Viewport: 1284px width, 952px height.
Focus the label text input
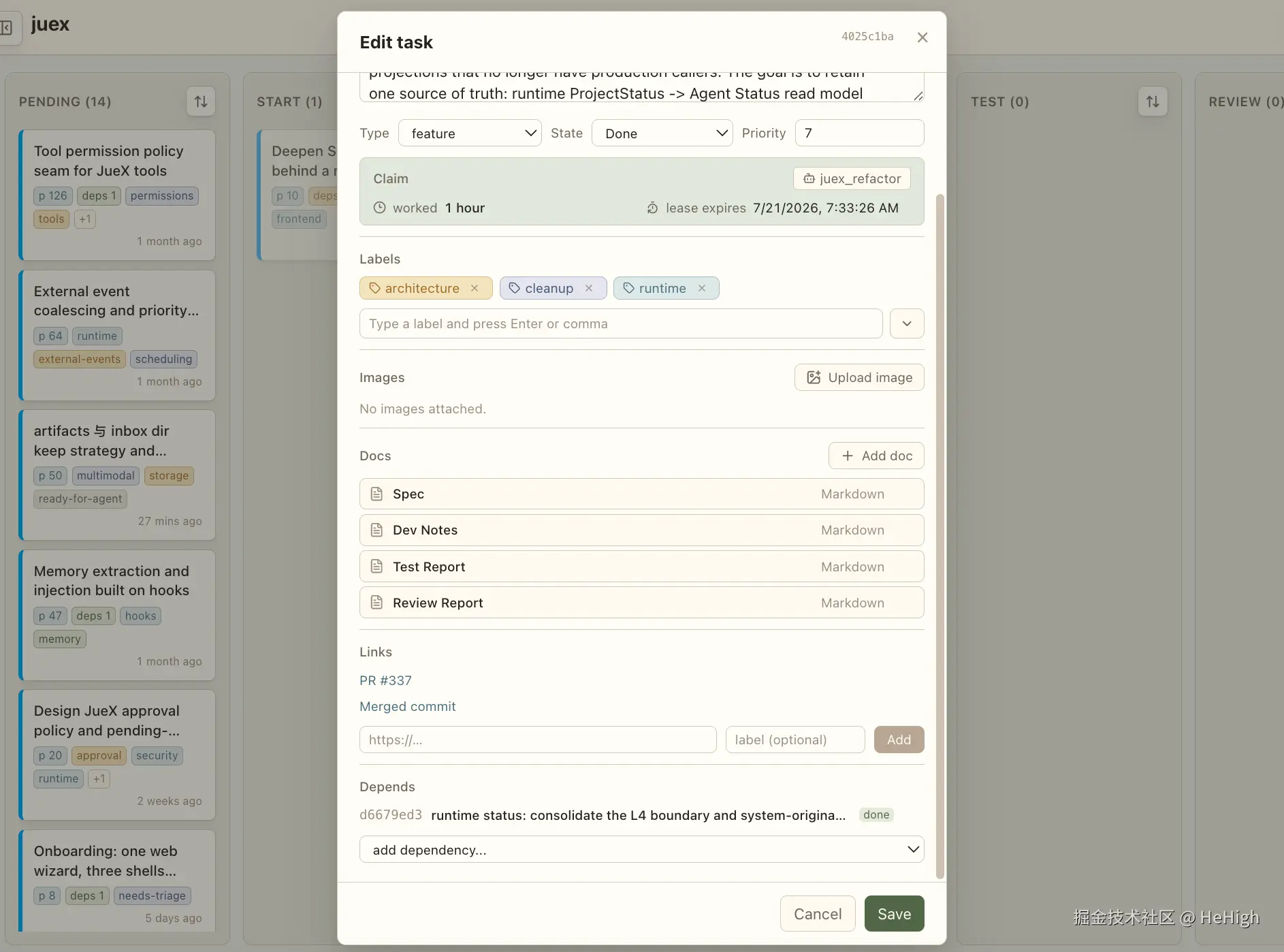tap(621, 323)
